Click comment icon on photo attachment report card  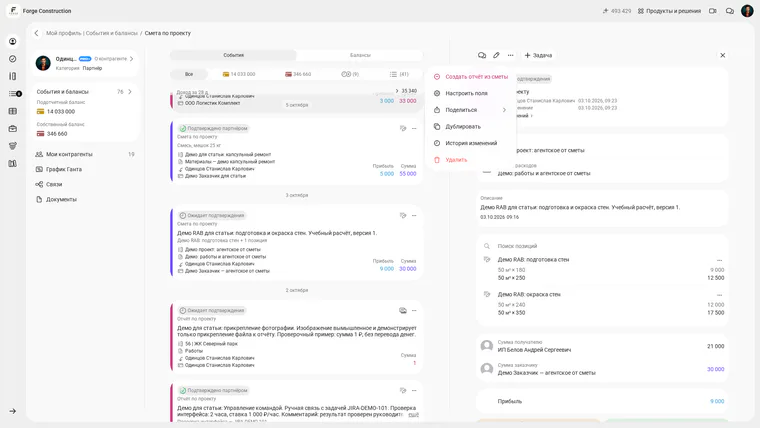[403, 310]
